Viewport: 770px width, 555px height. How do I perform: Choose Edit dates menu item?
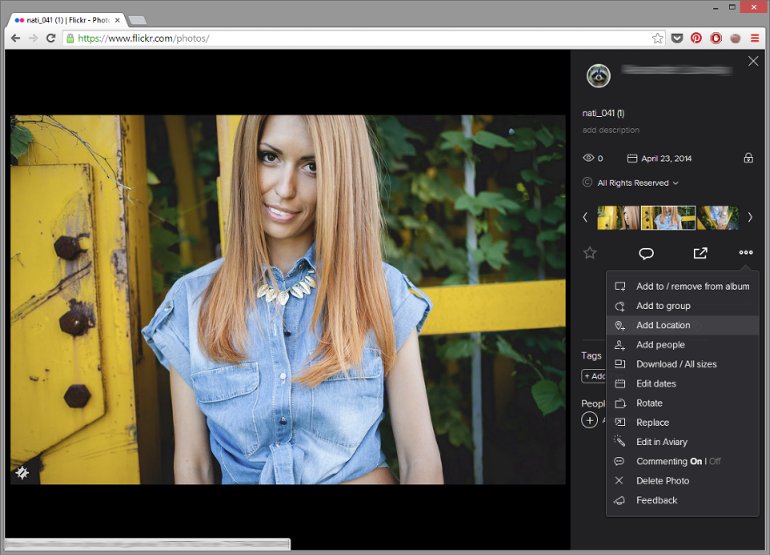(683, 384)
